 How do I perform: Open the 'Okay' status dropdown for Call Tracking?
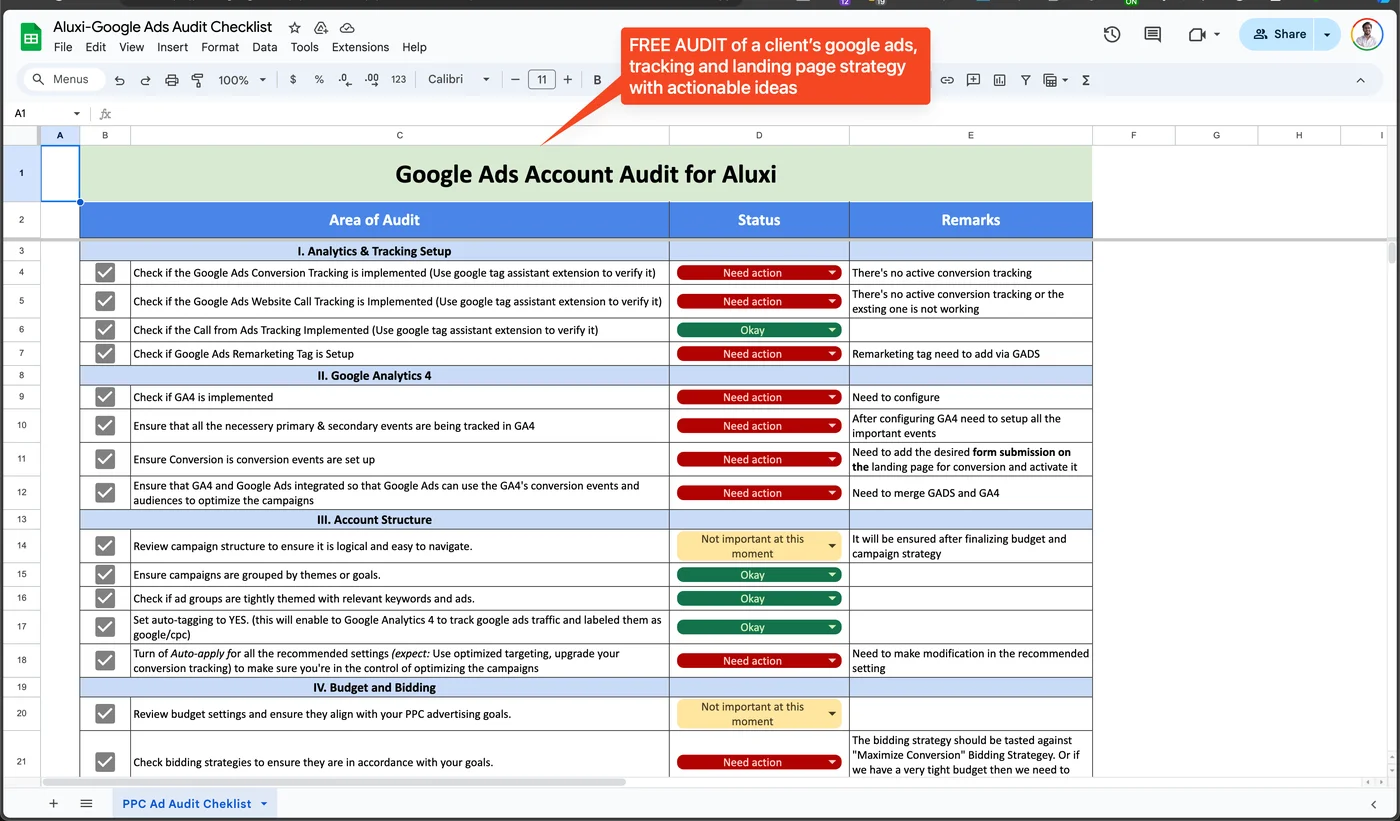coord(832,329)
